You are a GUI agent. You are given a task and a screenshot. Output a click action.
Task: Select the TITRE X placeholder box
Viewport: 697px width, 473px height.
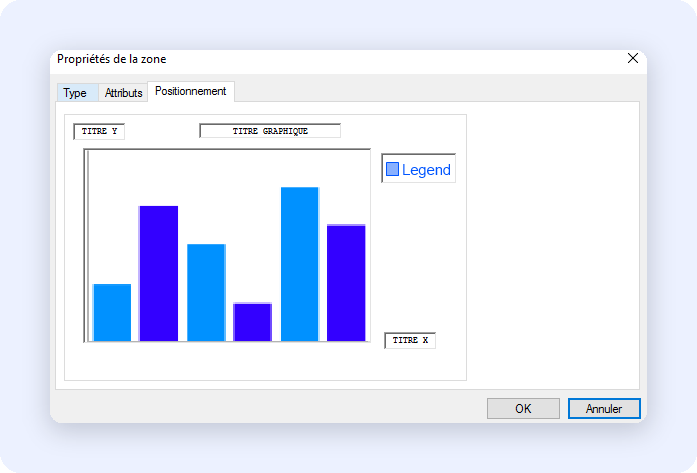click(x=410, y=341)
